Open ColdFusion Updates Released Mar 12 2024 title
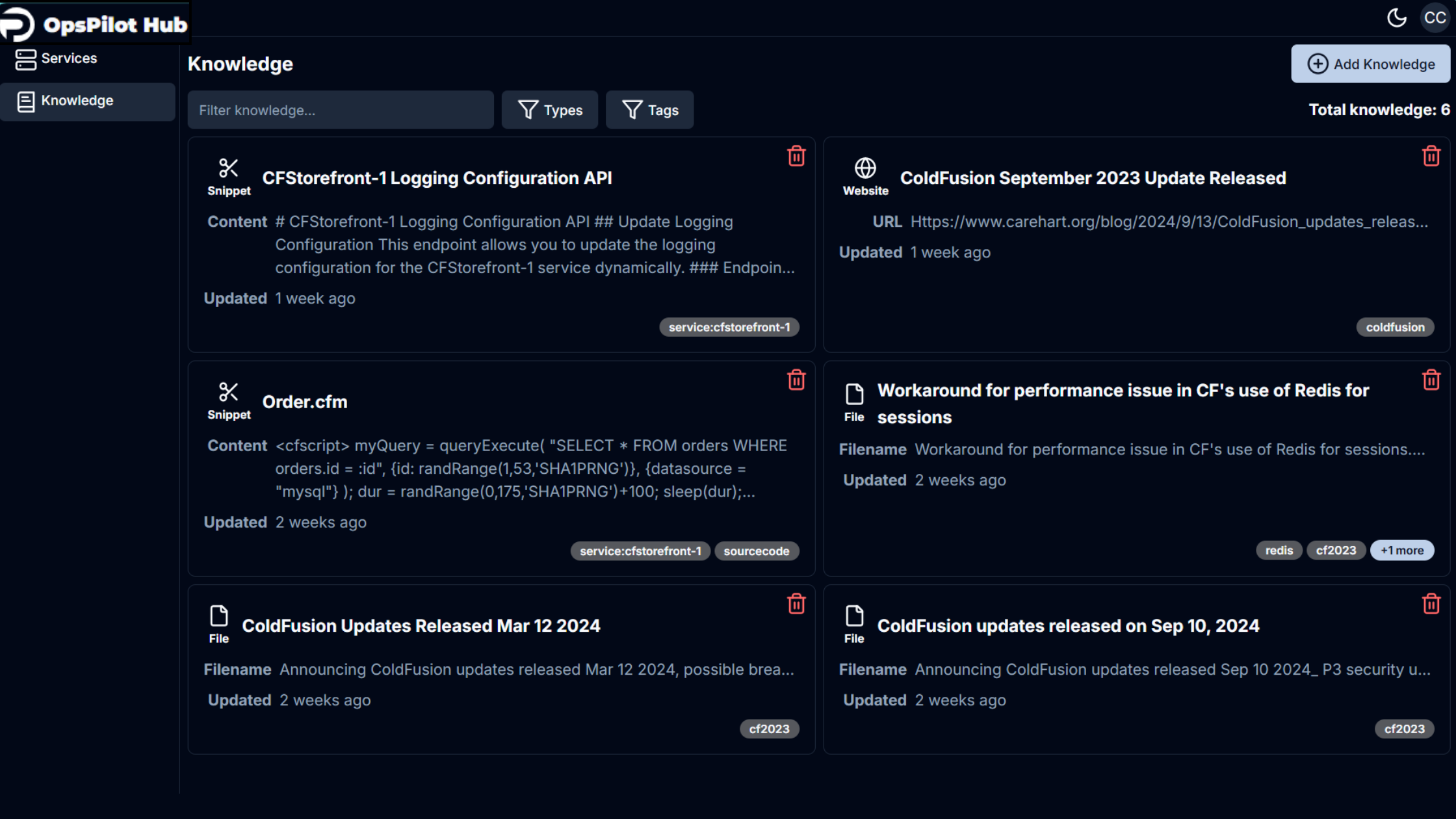Screen dimensions: 1456x819 pos(421,626)
